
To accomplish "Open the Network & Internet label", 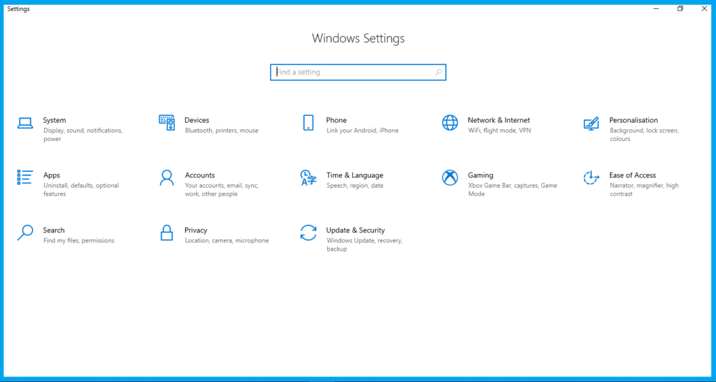I will (499, 120).
